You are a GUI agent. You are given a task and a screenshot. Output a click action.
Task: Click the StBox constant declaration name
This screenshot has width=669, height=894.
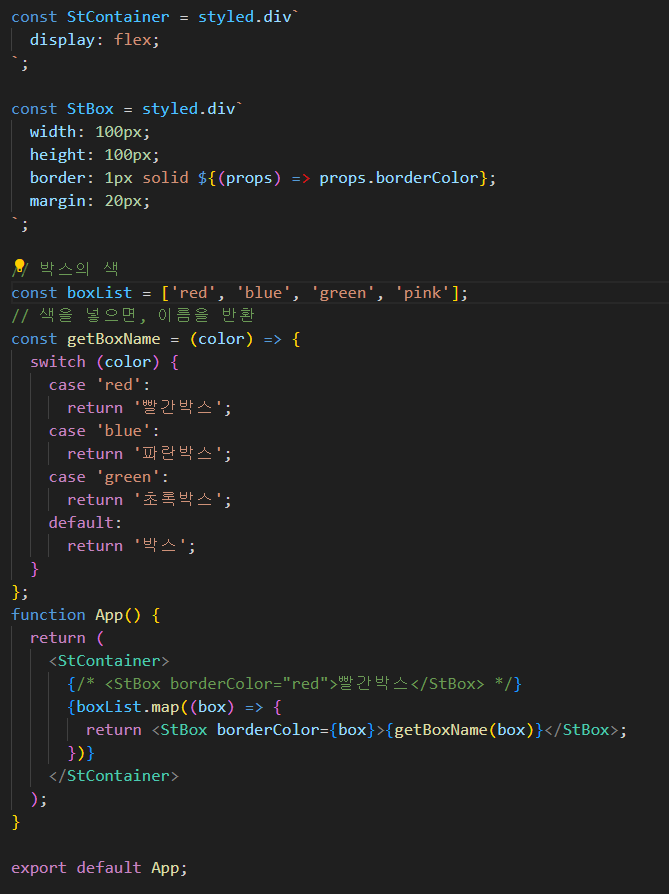point(90,109)
